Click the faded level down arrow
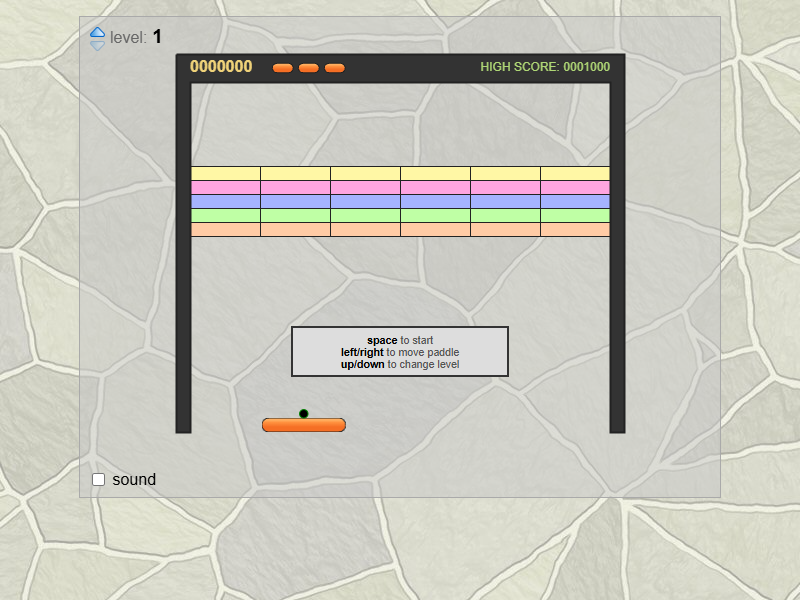The height and width of the screenshot is (600, 800). point(97,45)
